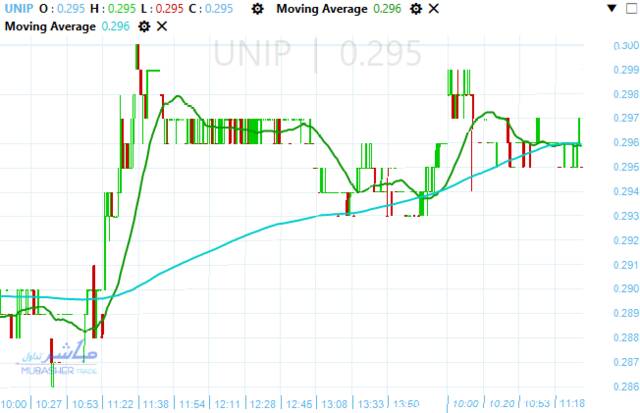
Task: Click 0.292 price axis label
Action: [626, 240]
